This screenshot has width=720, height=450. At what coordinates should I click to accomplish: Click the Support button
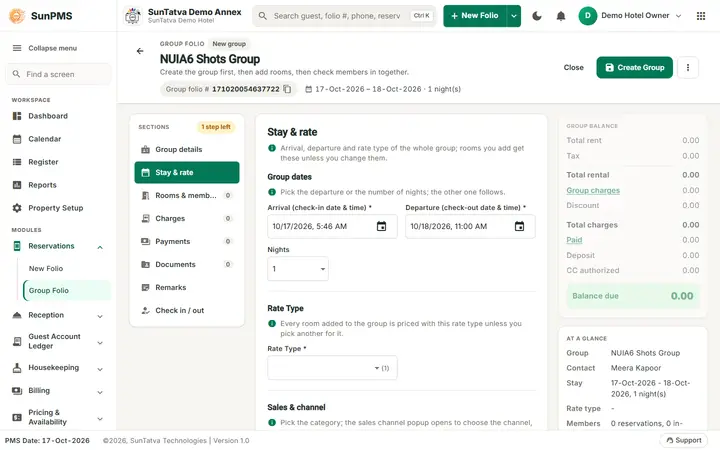click(x=683, y=440)
